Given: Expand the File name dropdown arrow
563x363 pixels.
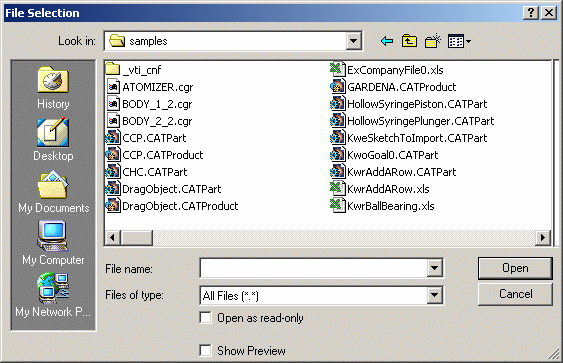Looking at the screenshot, I should pyautogui.click(x=434, y=268).
